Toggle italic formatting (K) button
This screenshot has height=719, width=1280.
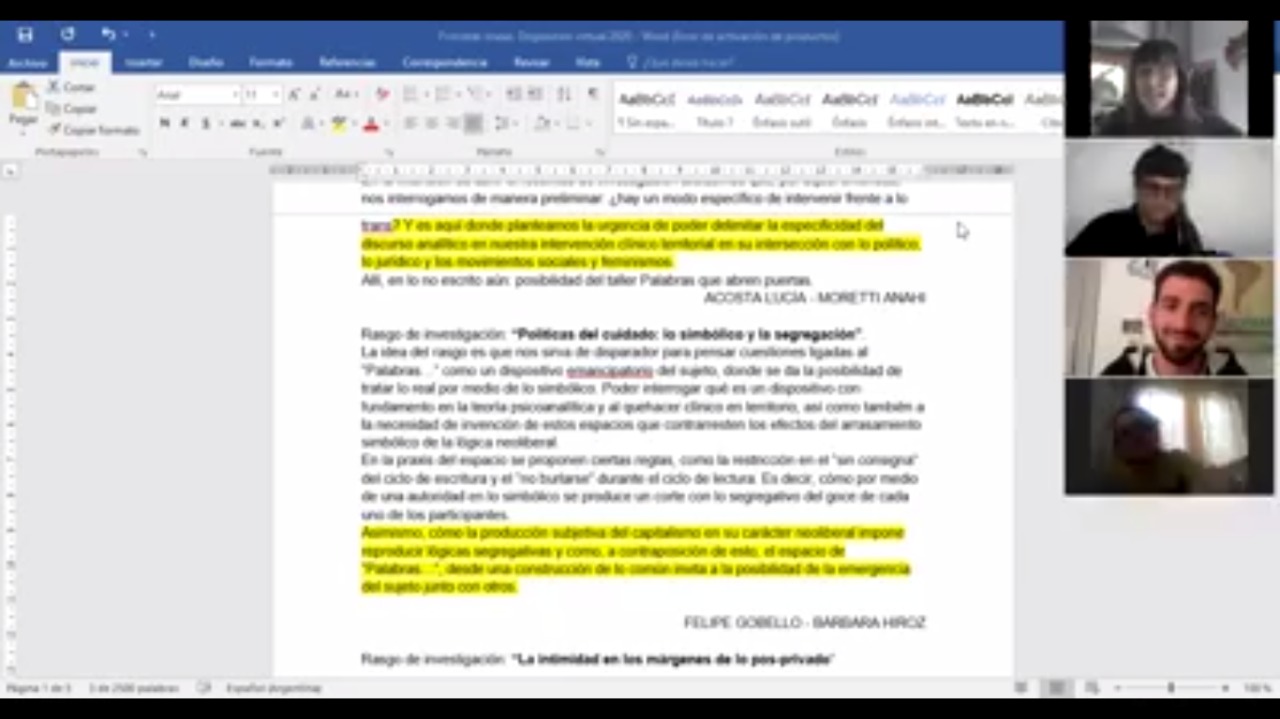click(x=184, y=124)
